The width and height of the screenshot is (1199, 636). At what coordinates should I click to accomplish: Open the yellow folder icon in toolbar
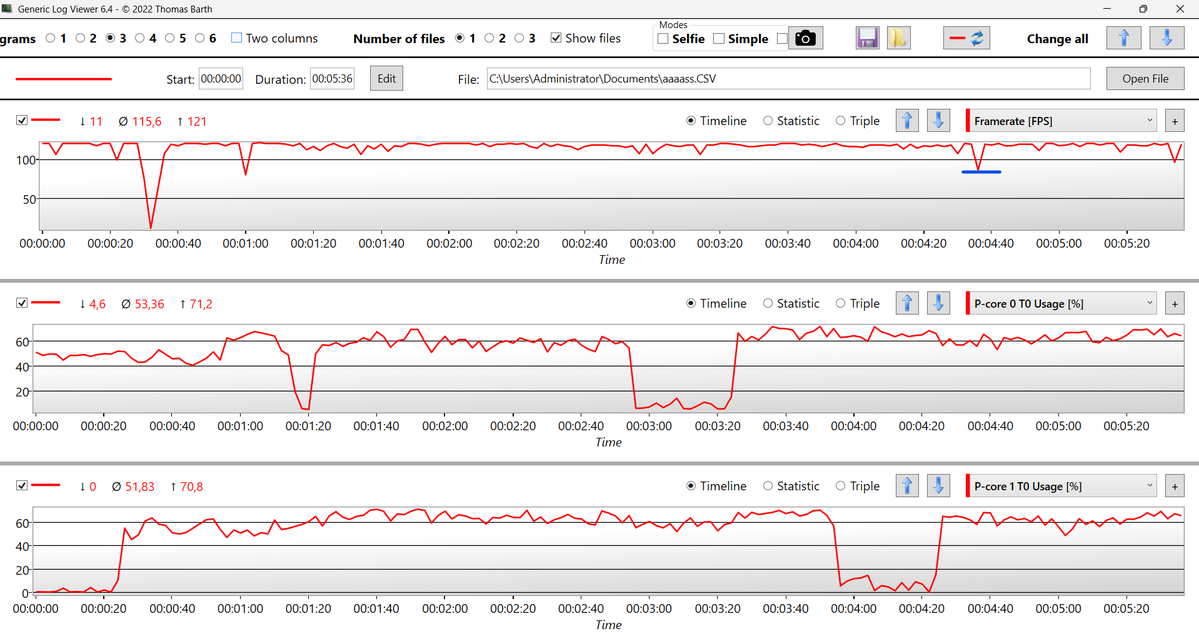[898, 38]
